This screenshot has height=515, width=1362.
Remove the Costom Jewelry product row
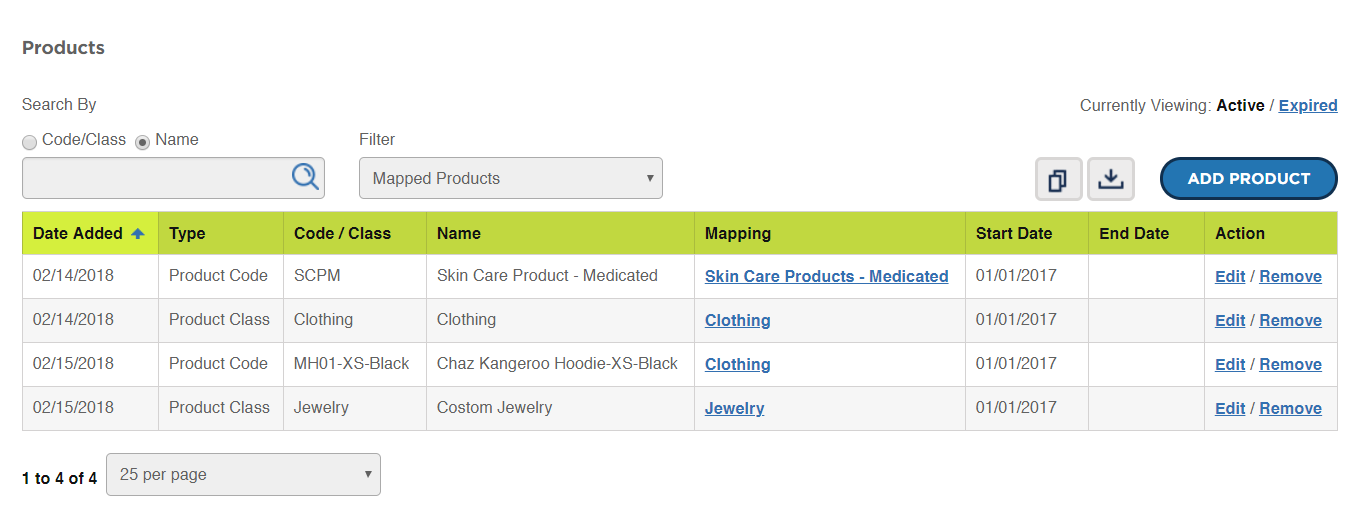pyautogui.click(x=1290, y=408)
